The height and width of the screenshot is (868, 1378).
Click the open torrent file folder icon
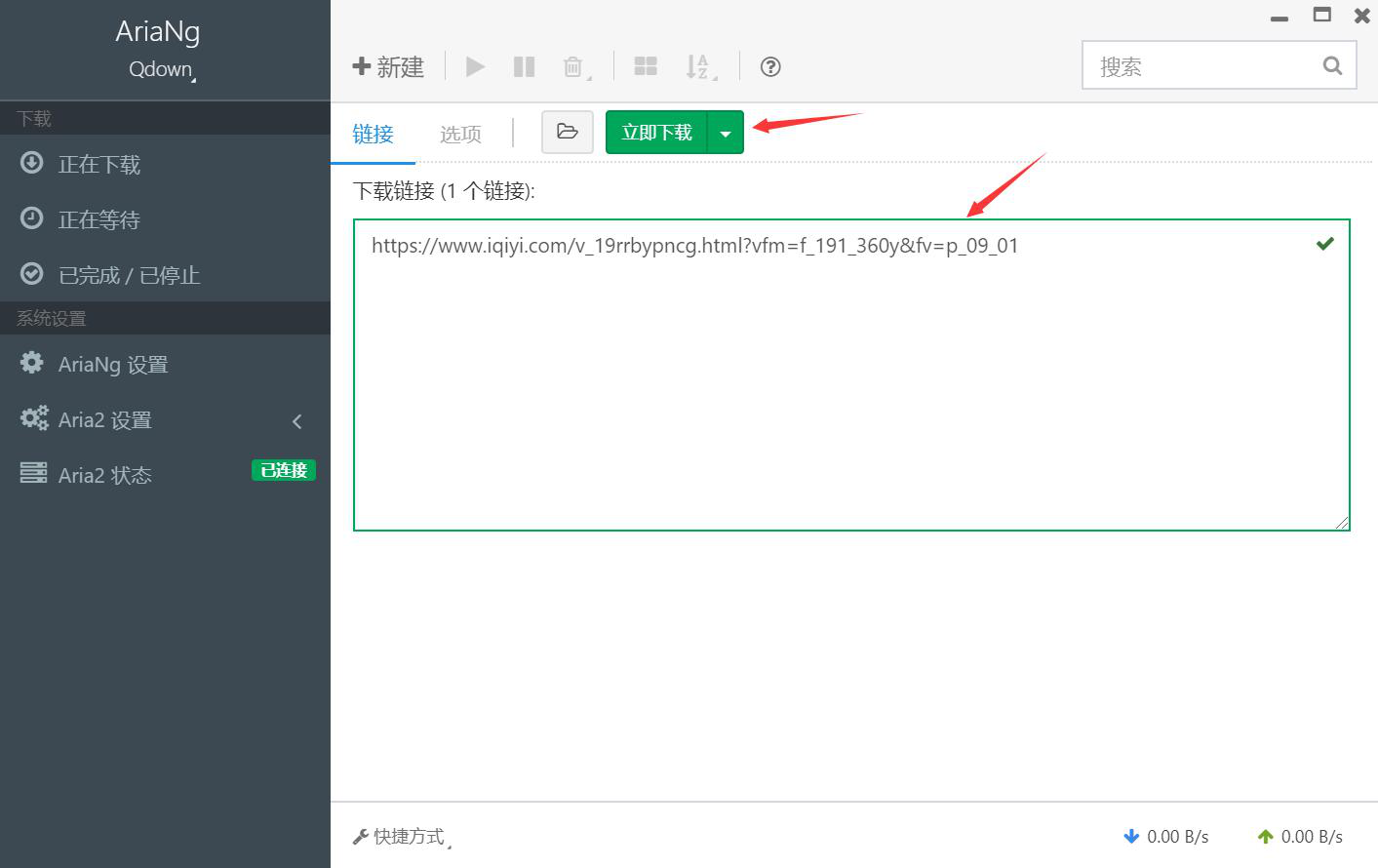click(568, 132)
